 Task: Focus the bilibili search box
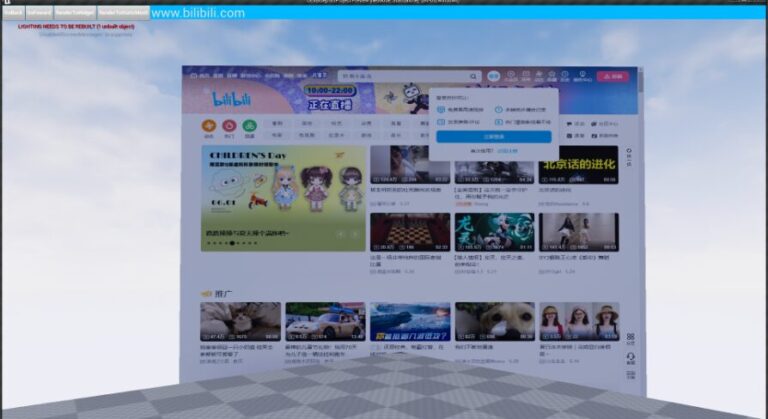(x=409, y=76)
